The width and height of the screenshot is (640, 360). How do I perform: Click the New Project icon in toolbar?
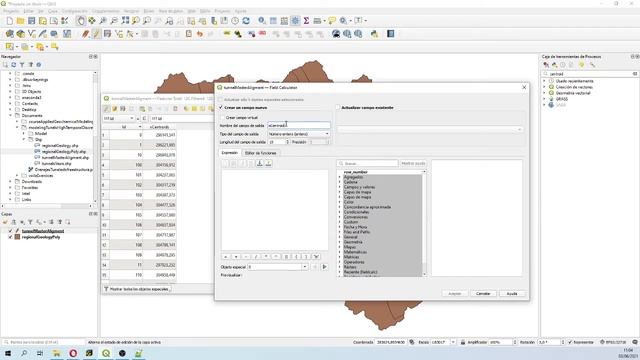9,21
